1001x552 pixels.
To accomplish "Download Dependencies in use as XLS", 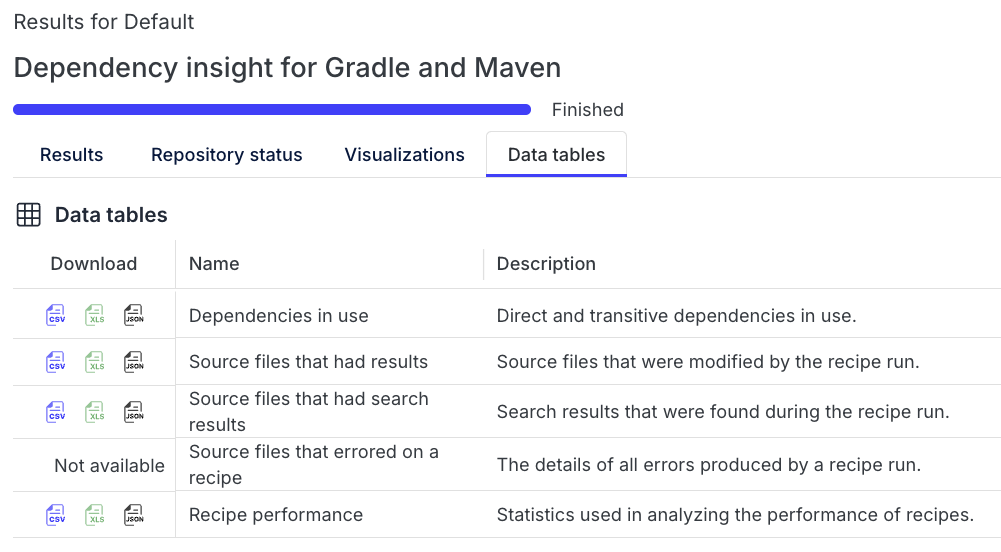I will 95,316.
